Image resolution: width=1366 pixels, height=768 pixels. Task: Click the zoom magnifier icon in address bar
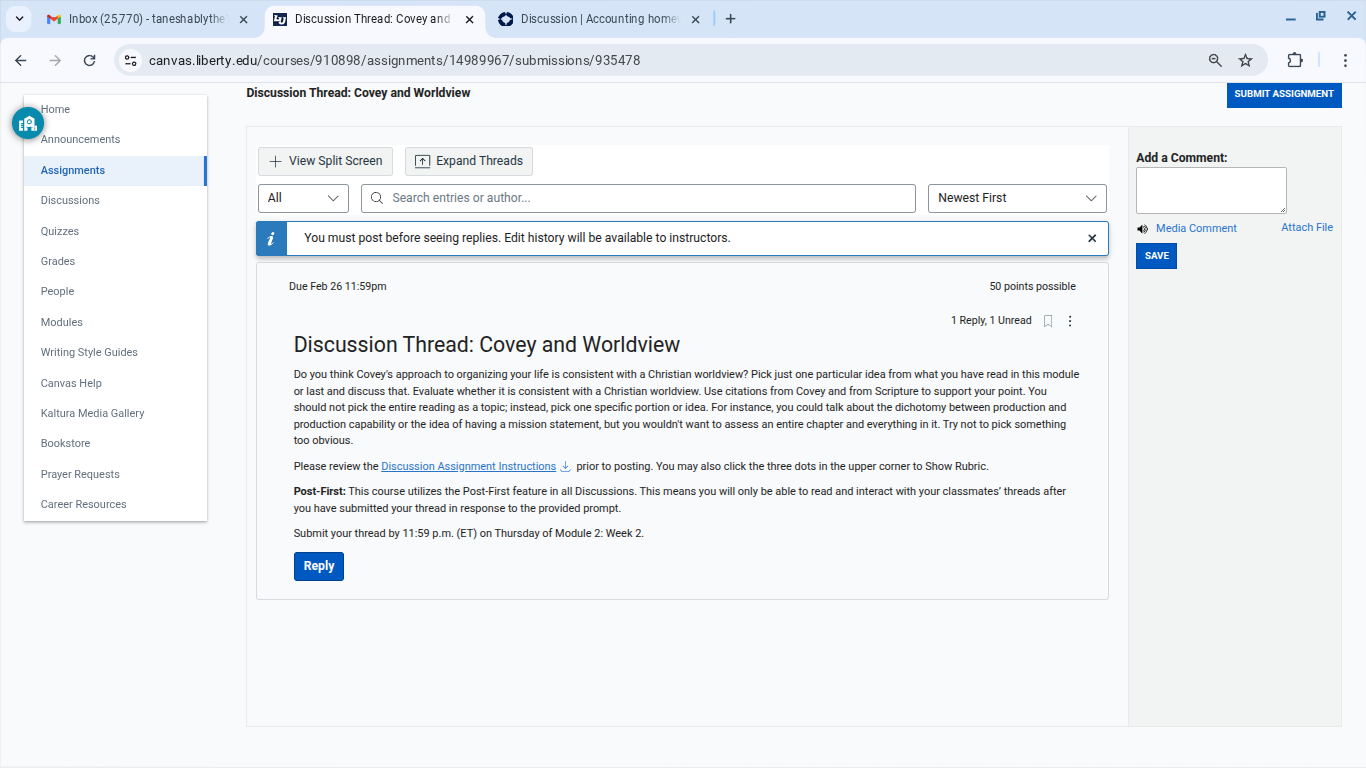pyautogui.click(x=1215, y=60)
